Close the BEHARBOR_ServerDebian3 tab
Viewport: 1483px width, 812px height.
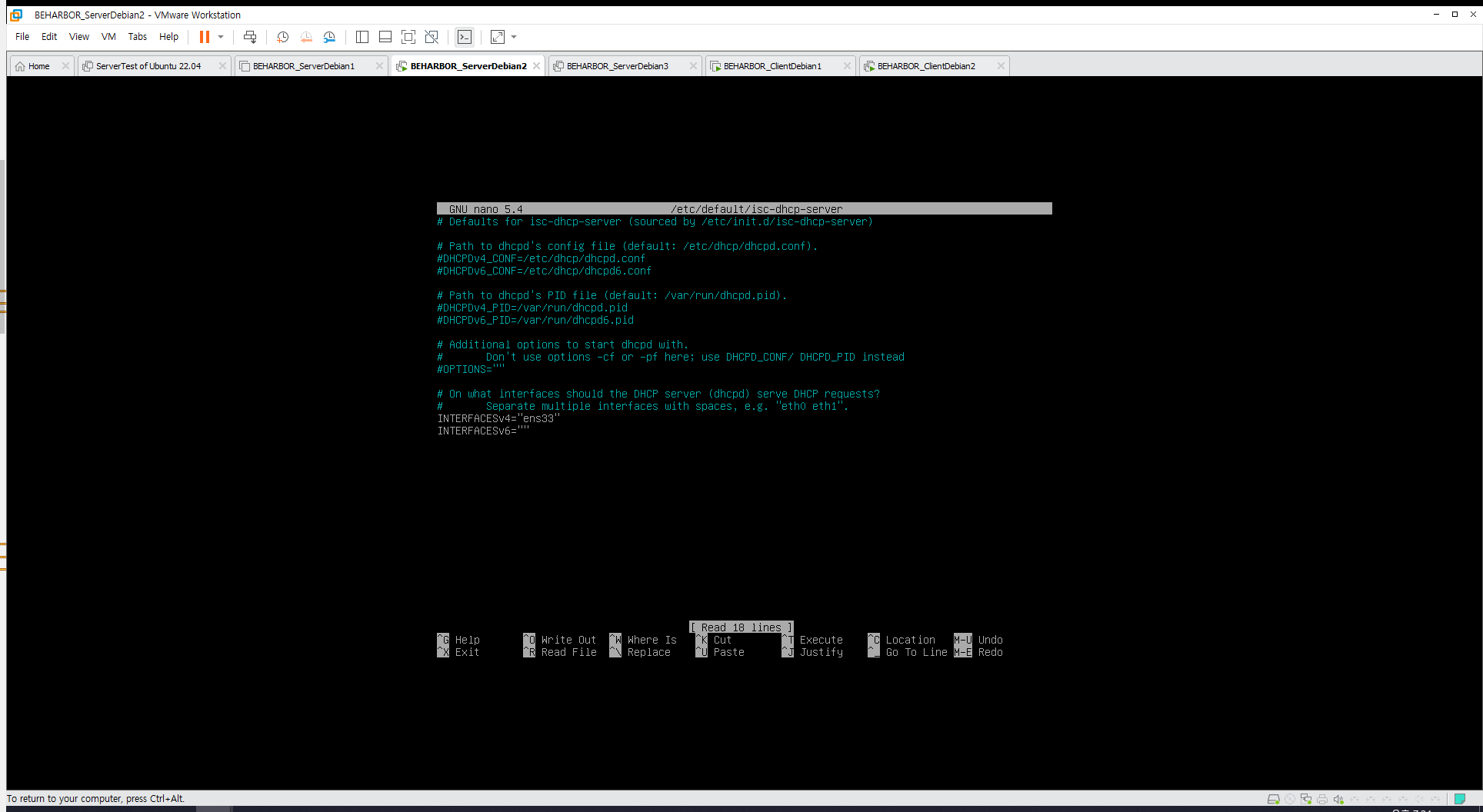click(x=693, y=66)
